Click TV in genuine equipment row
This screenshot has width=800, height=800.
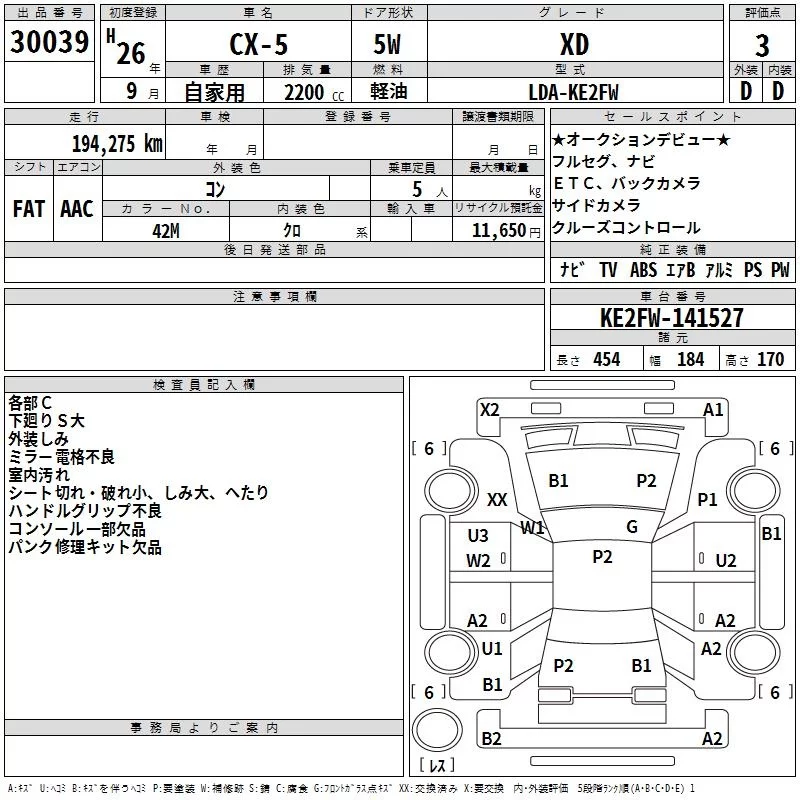coord(608,270)
